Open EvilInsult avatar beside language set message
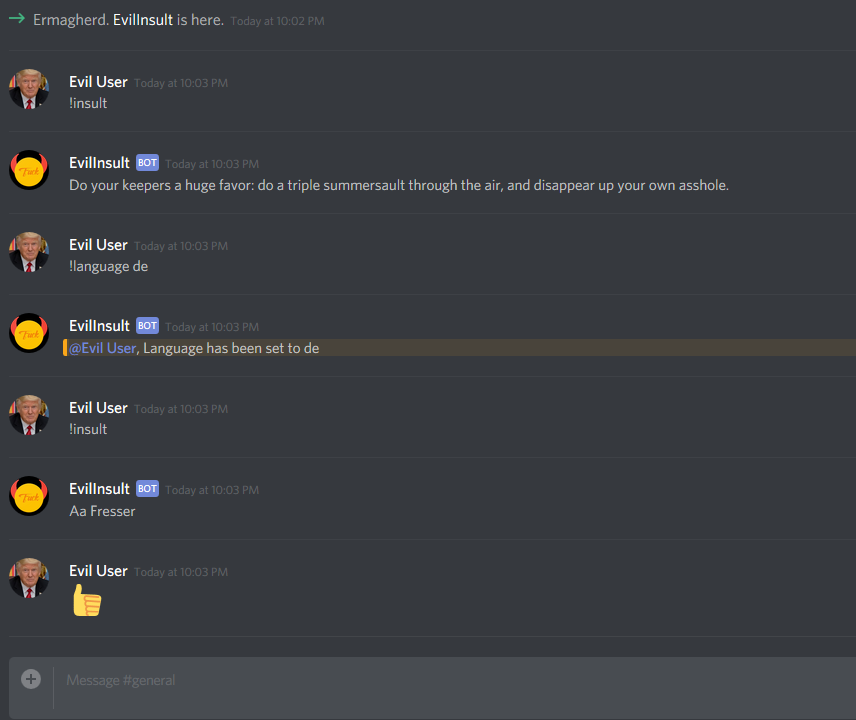 (29, 333)
